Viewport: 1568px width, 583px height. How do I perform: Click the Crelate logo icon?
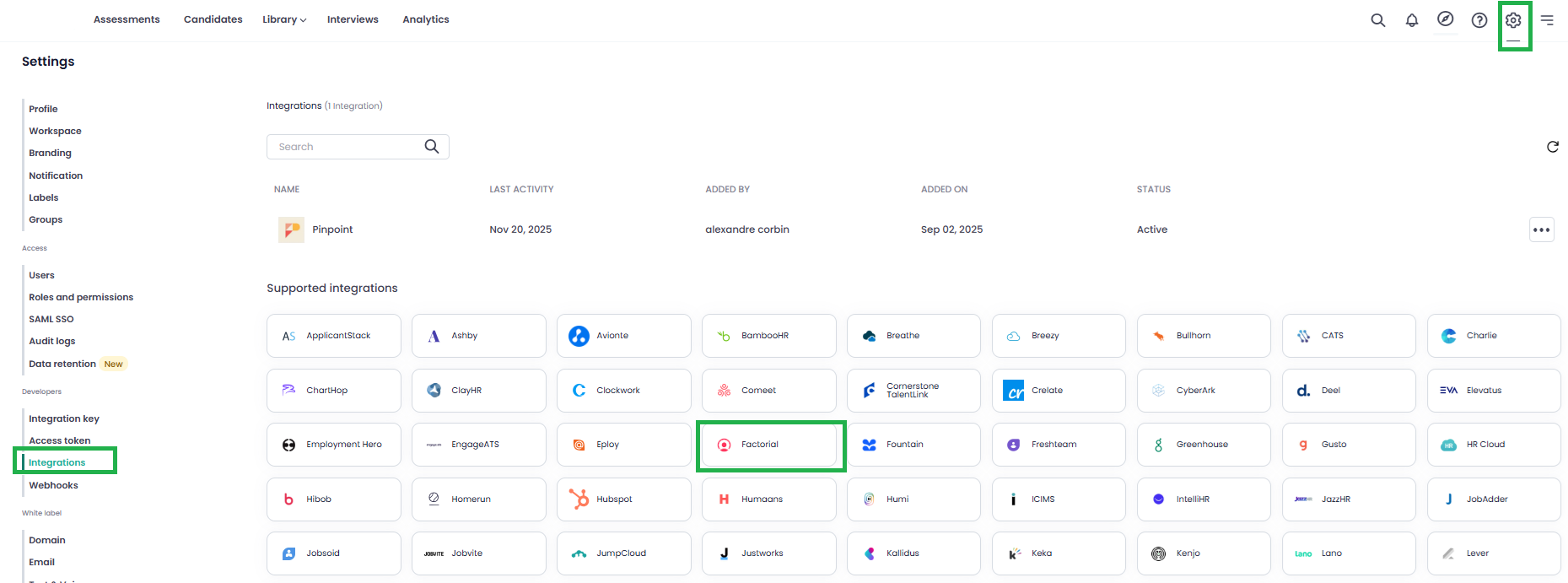click(1014, 390)
